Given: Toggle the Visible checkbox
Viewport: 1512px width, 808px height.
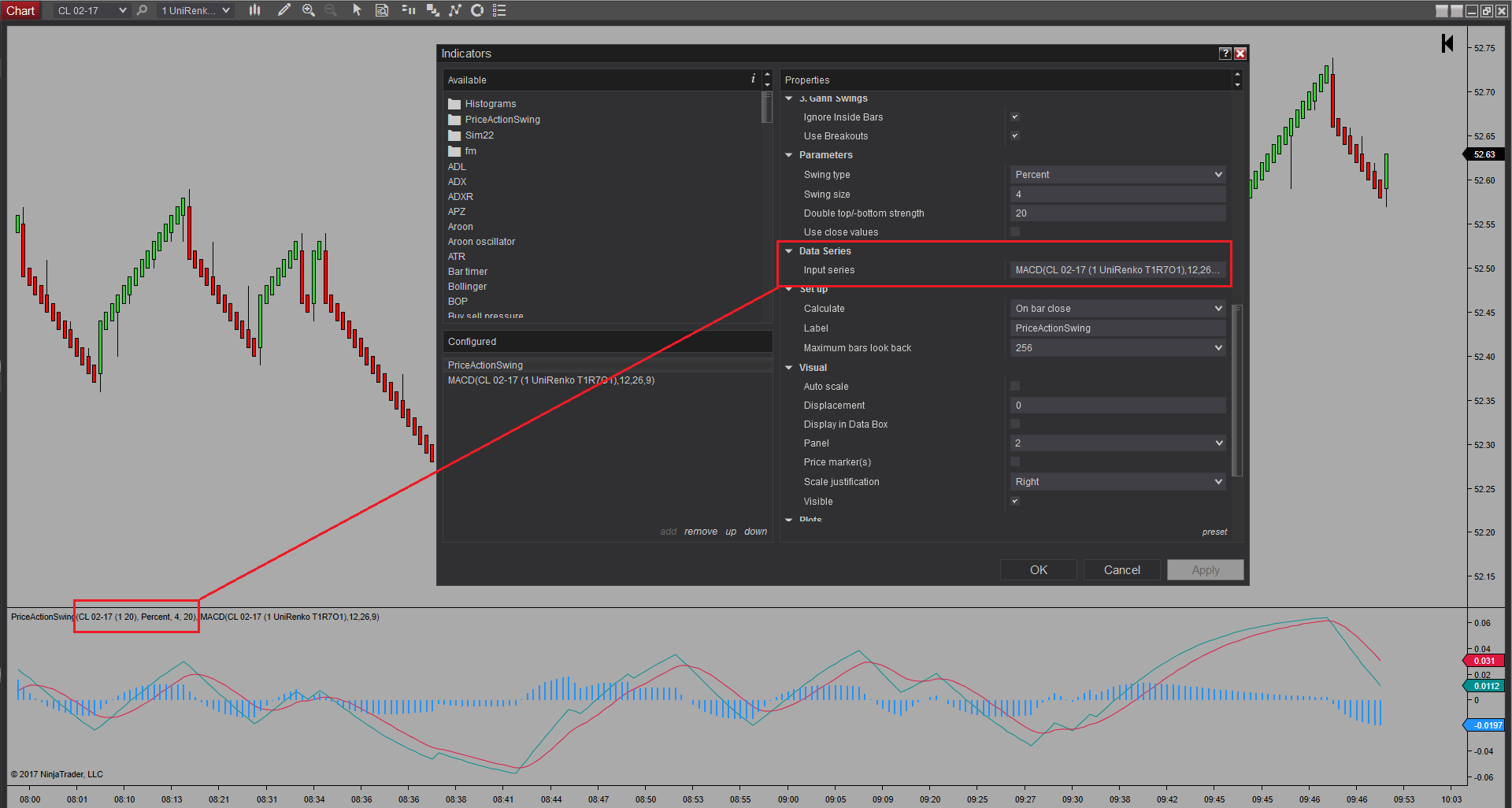Looking at the screenshot, I should tap(1015, 501).
